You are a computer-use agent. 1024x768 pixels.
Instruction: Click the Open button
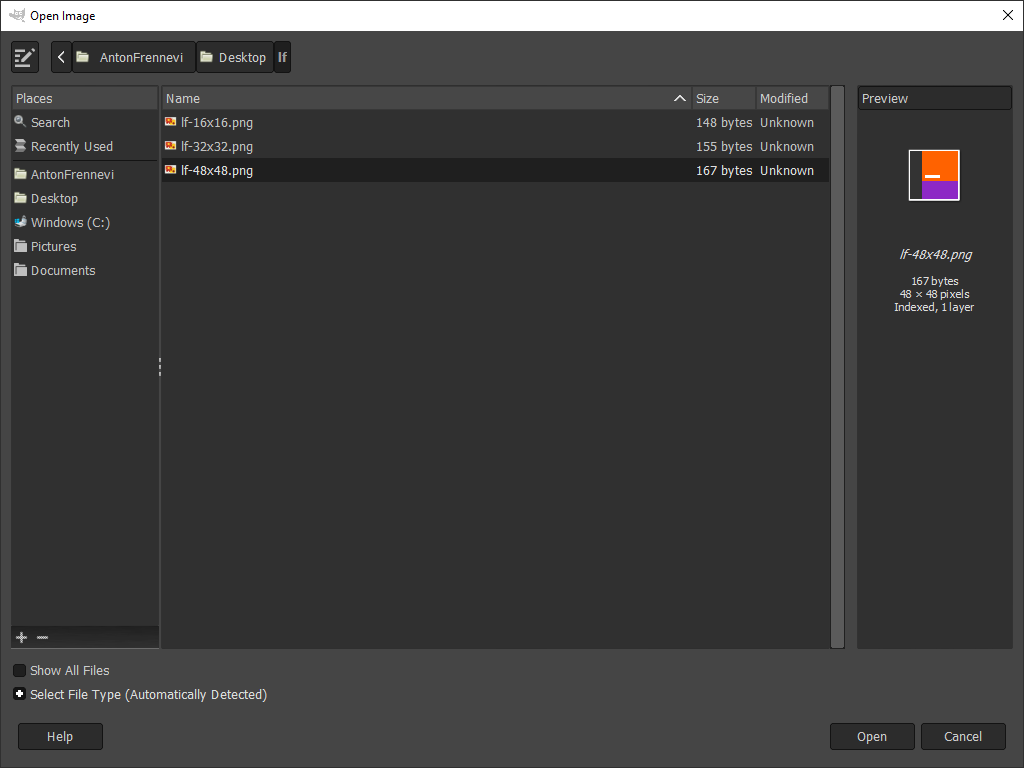tap(872, 737)
